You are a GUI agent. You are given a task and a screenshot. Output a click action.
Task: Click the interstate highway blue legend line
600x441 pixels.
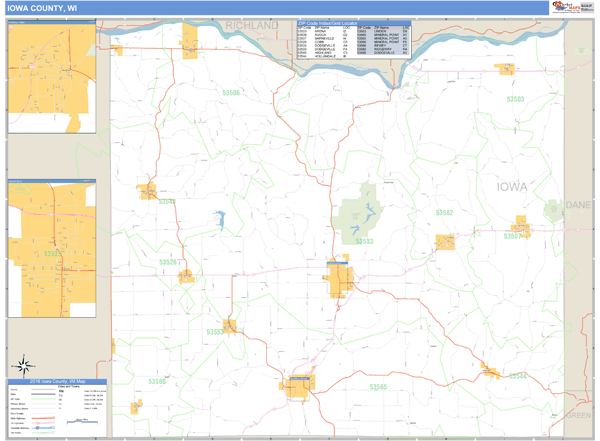click(43, 428)
